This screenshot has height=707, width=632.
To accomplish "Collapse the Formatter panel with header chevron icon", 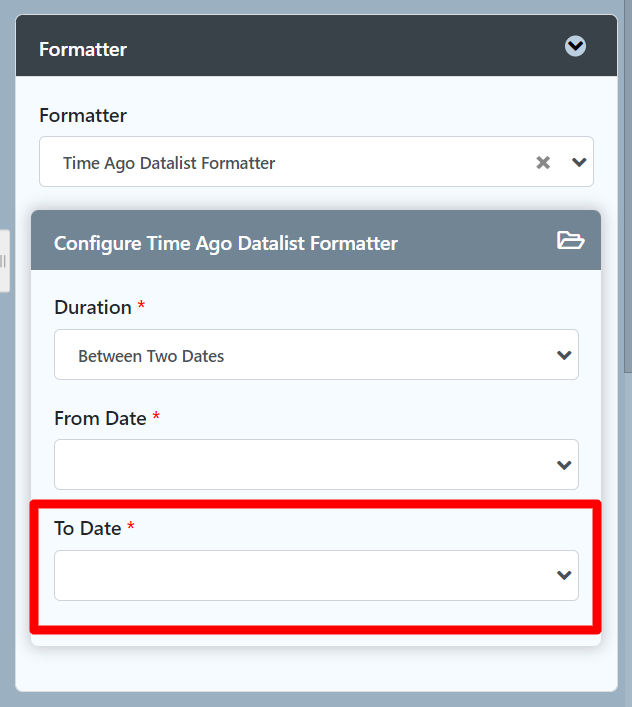I will 575,46.
